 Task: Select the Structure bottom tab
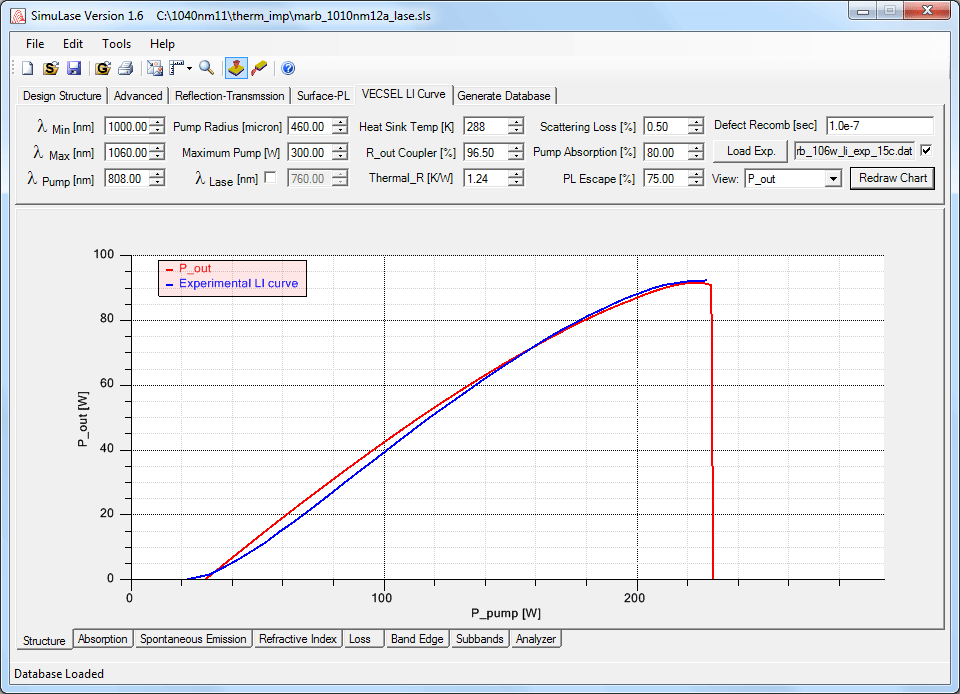point(44,640)
